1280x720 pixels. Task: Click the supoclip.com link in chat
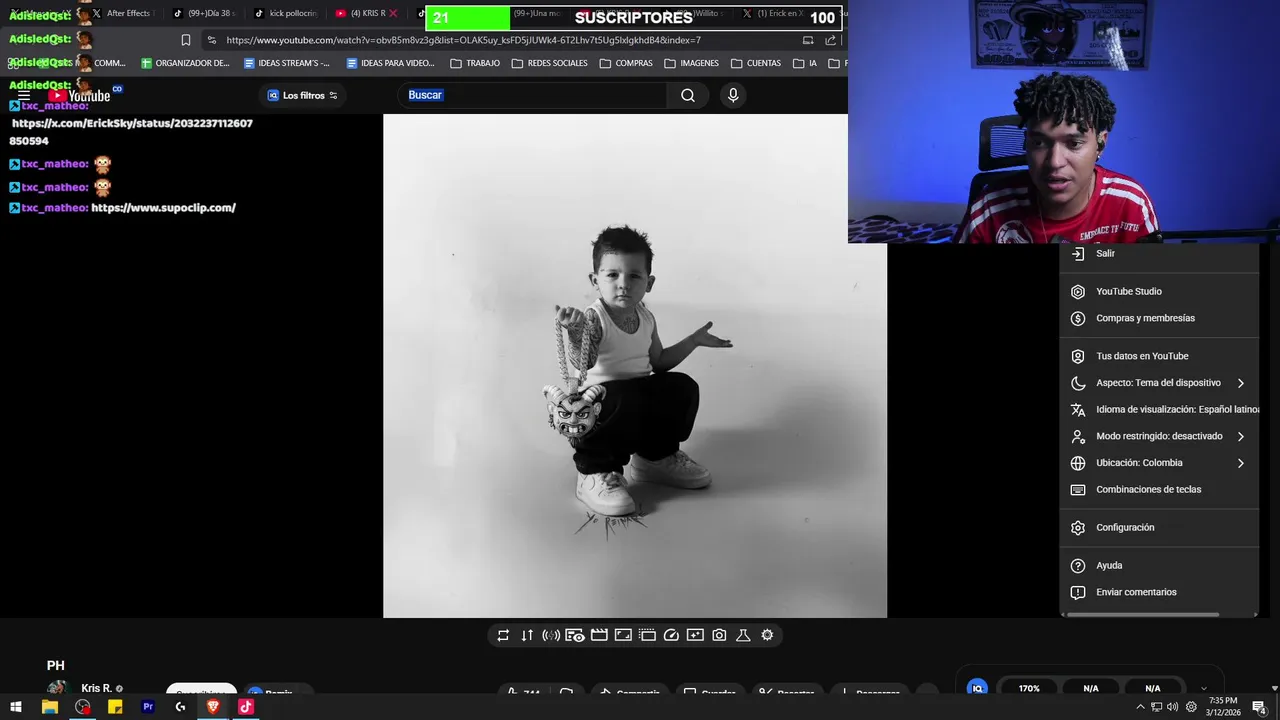tap(163, 208)
